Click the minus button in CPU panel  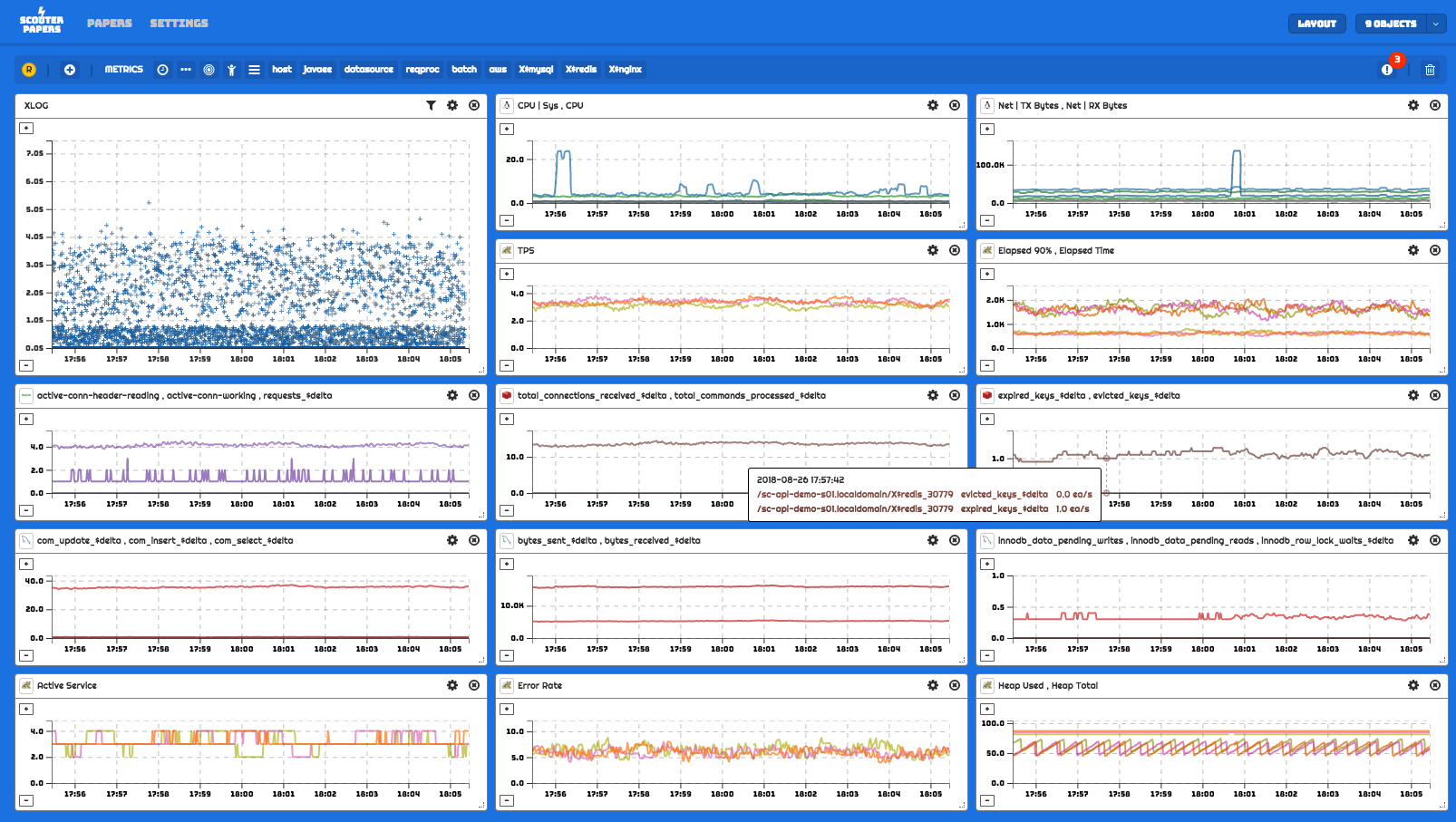click(x=507, y=220)
